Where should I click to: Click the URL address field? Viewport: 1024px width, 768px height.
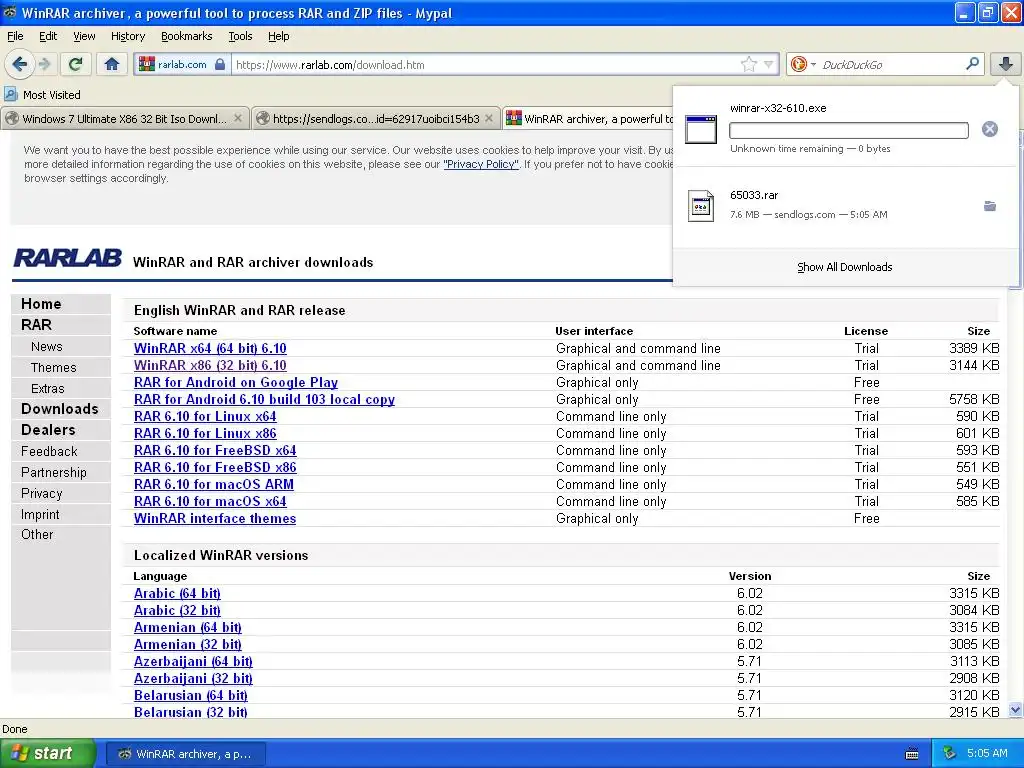click(487, 65)
